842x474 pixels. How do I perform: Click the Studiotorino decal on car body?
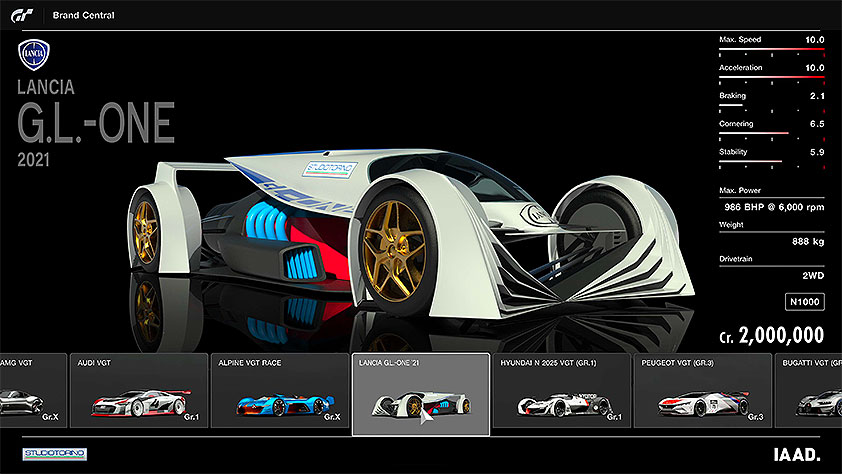(330, 170)
